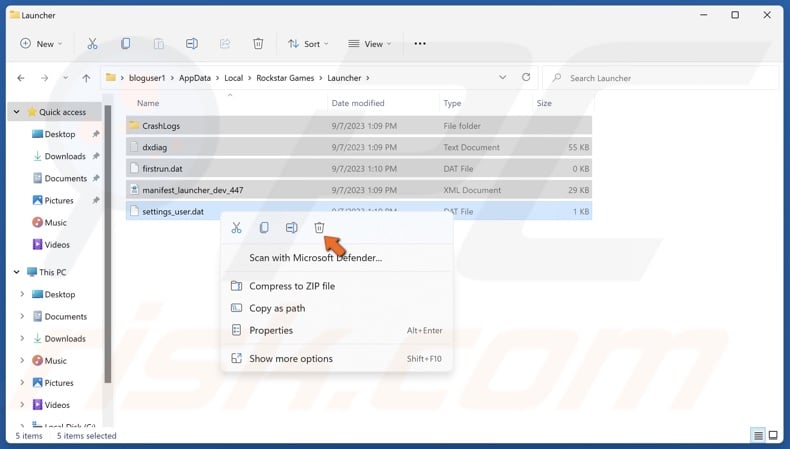Collapse the This PC tree node
This screenshot has height=449, width=790.
pyautogui.click(x=17, y=272)
